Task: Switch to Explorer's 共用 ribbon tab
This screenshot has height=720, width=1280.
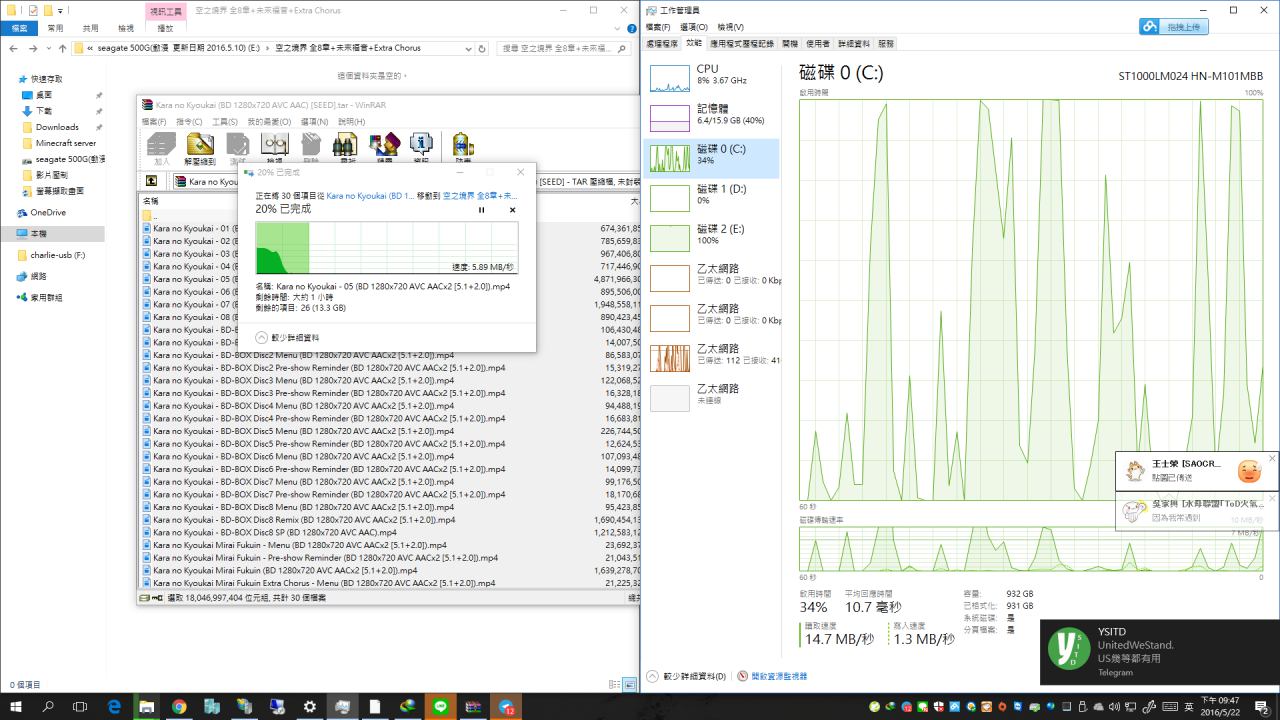Action: (90, 29)
